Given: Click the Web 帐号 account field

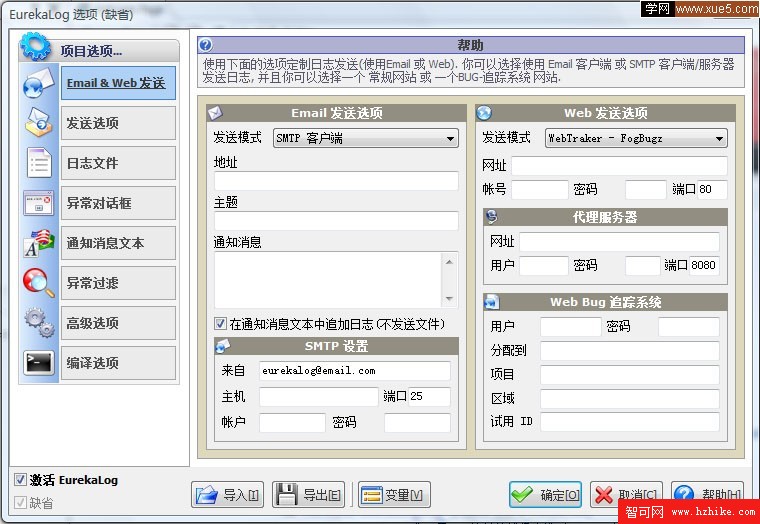Looking at the screenshot, I should click(x=540, y=190).
